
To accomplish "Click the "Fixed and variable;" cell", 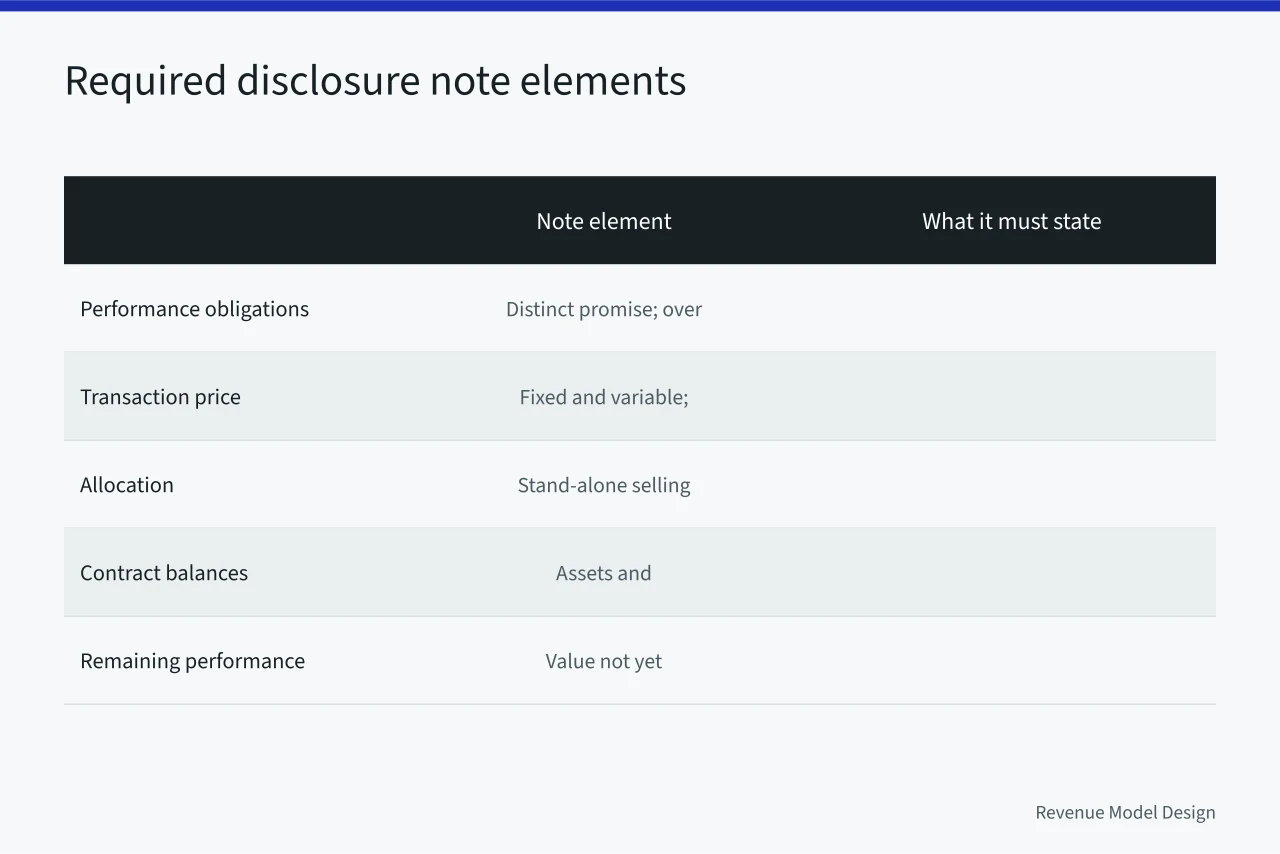I will click(604, 397).
